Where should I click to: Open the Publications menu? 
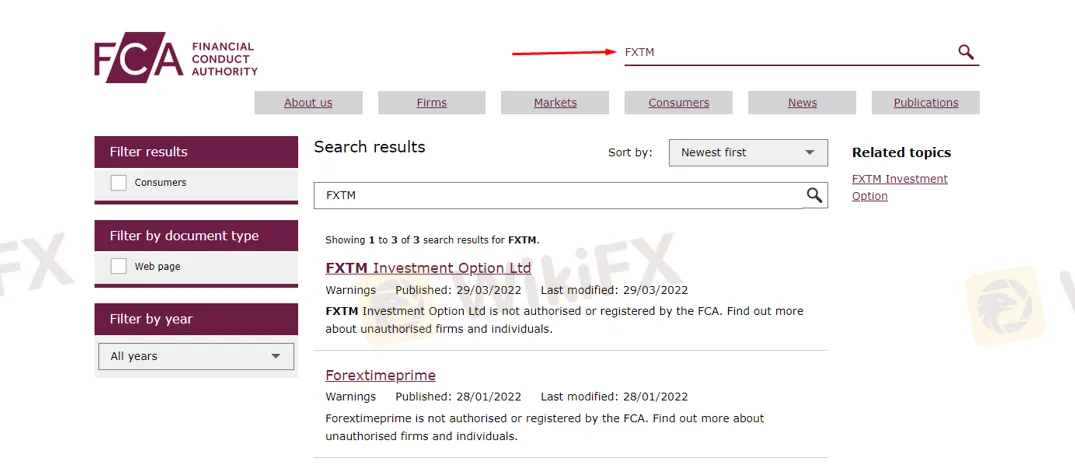click(x=926, y=103)
